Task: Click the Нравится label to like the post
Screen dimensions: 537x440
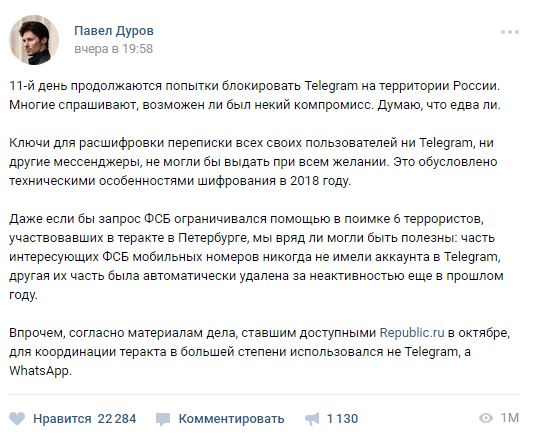Action: click(62, 418)
